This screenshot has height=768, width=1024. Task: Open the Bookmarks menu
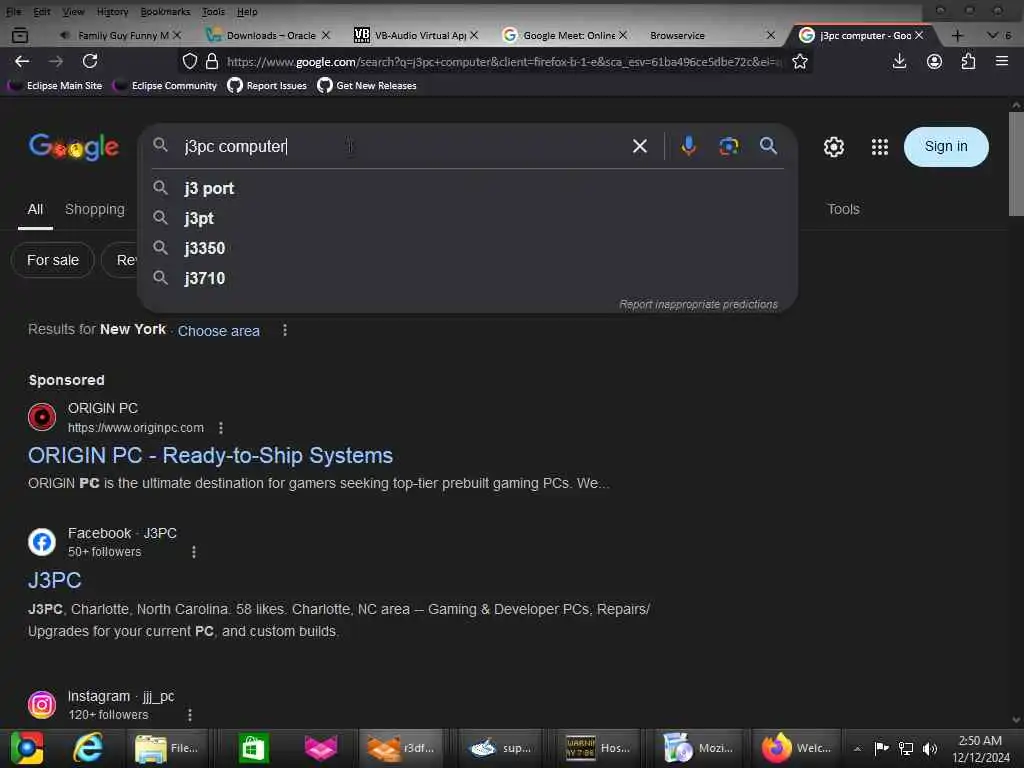pos(165,12)
